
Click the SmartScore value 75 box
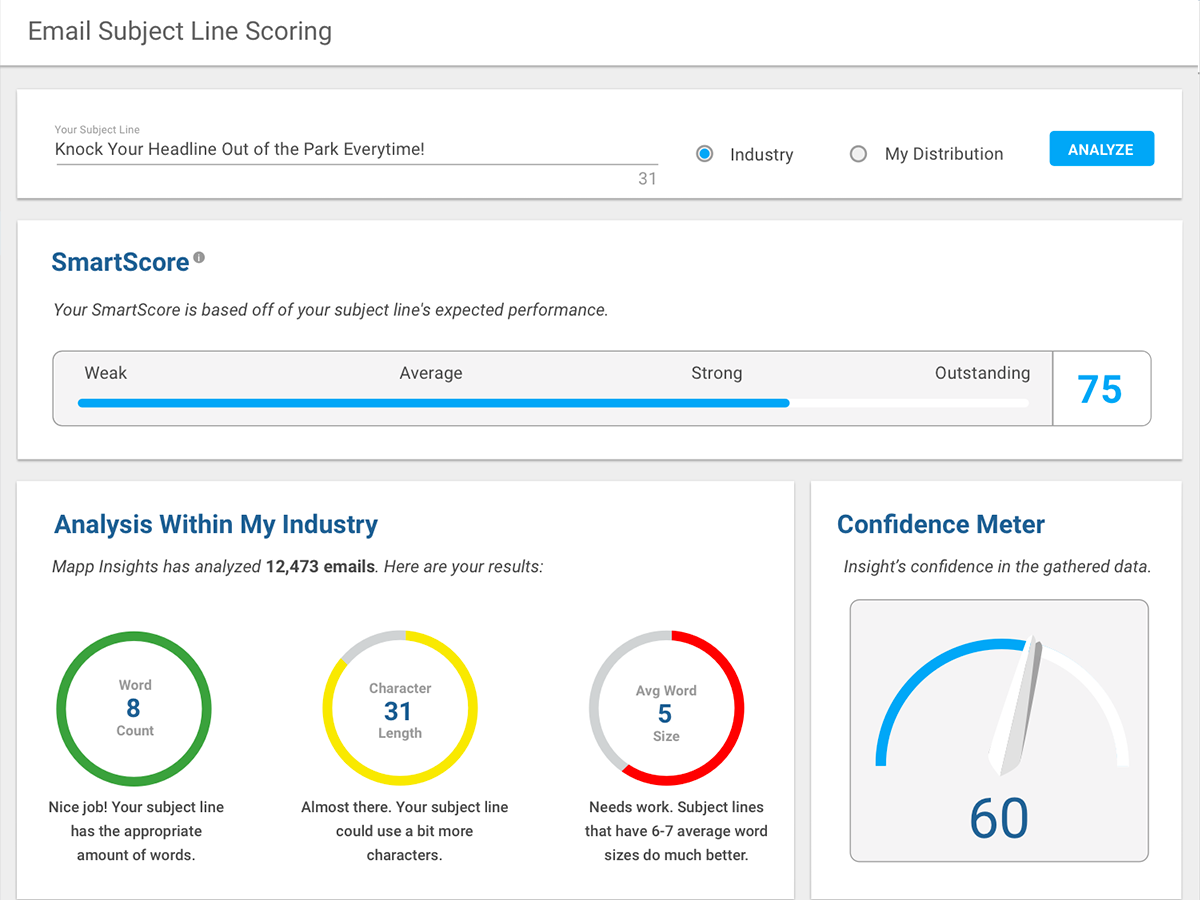tap(1100, 389)
